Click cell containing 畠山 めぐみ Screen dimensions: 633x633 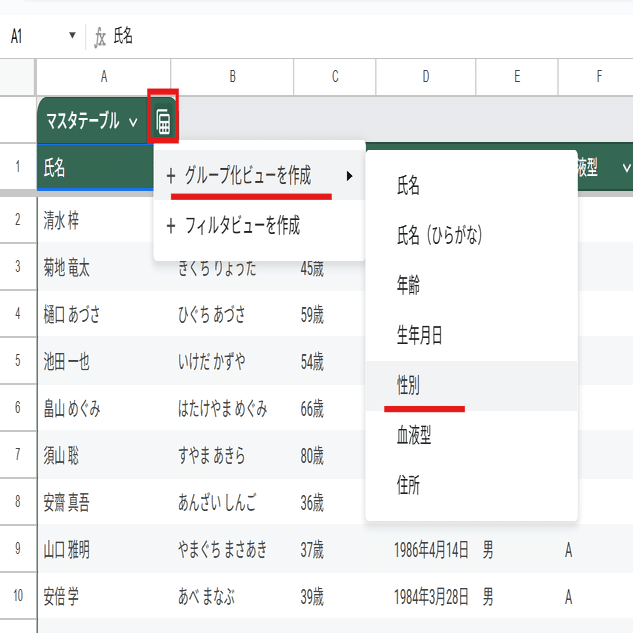point(104,409)
